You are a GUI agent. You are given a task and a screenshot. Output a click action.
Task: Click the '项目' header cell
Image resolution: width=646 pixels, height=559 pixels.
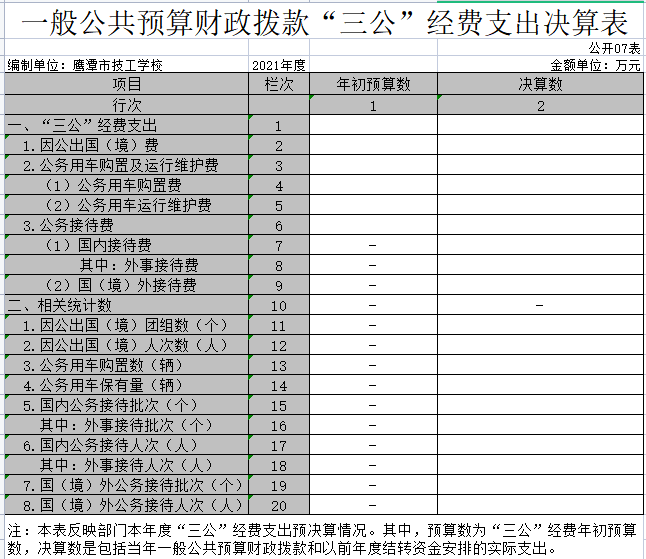click(126, 84)
